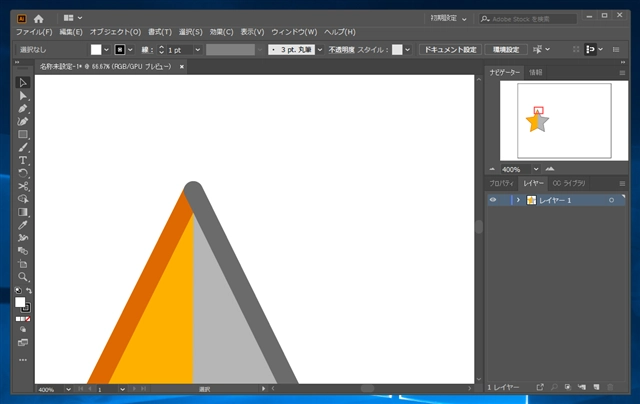The image size is (640, 404).
Task: Open the stroke weight 1 pt dropdown
Action: (x=198, y=50)
